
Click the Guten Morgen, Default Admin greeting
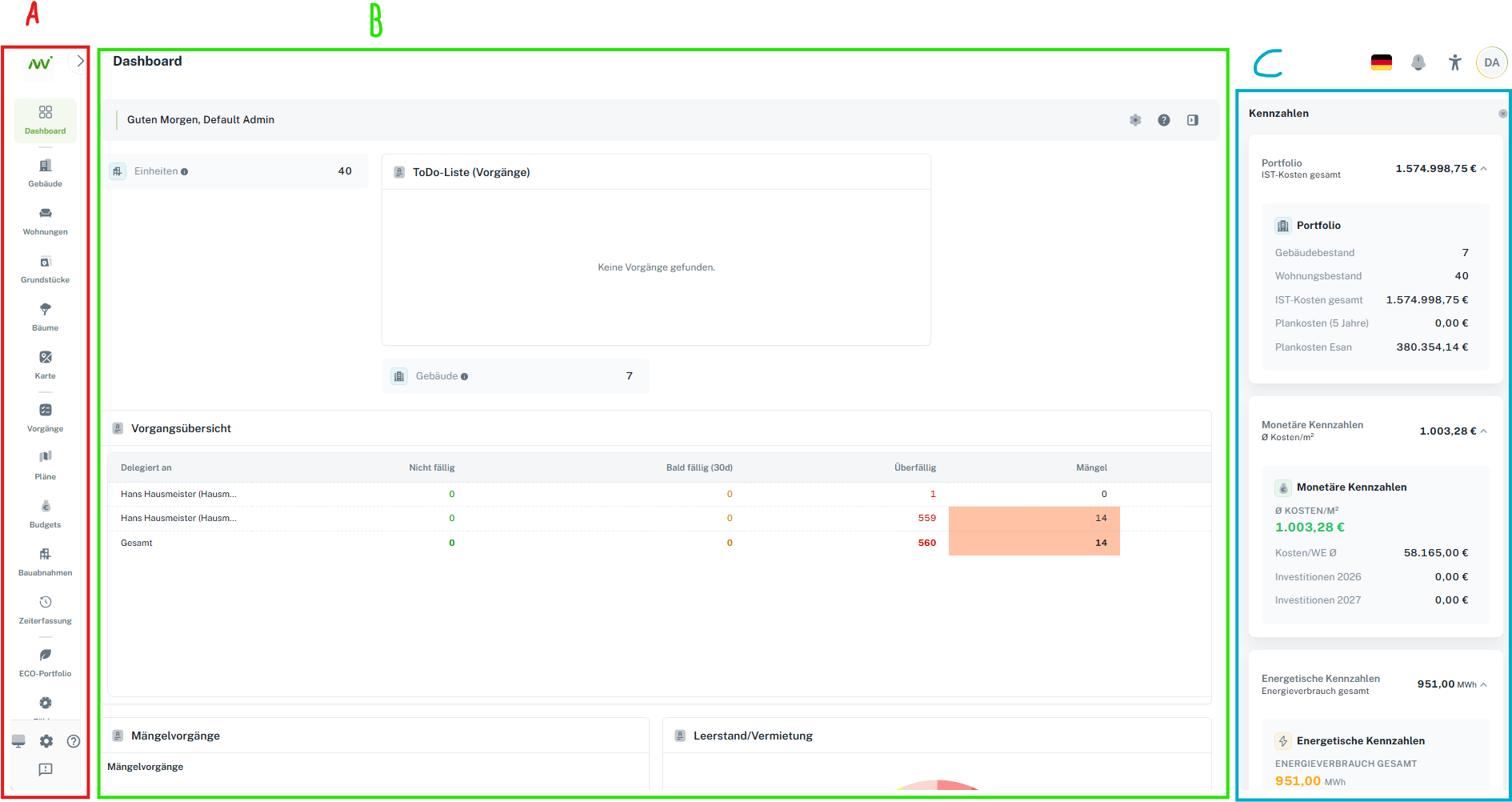pos(201,120)
